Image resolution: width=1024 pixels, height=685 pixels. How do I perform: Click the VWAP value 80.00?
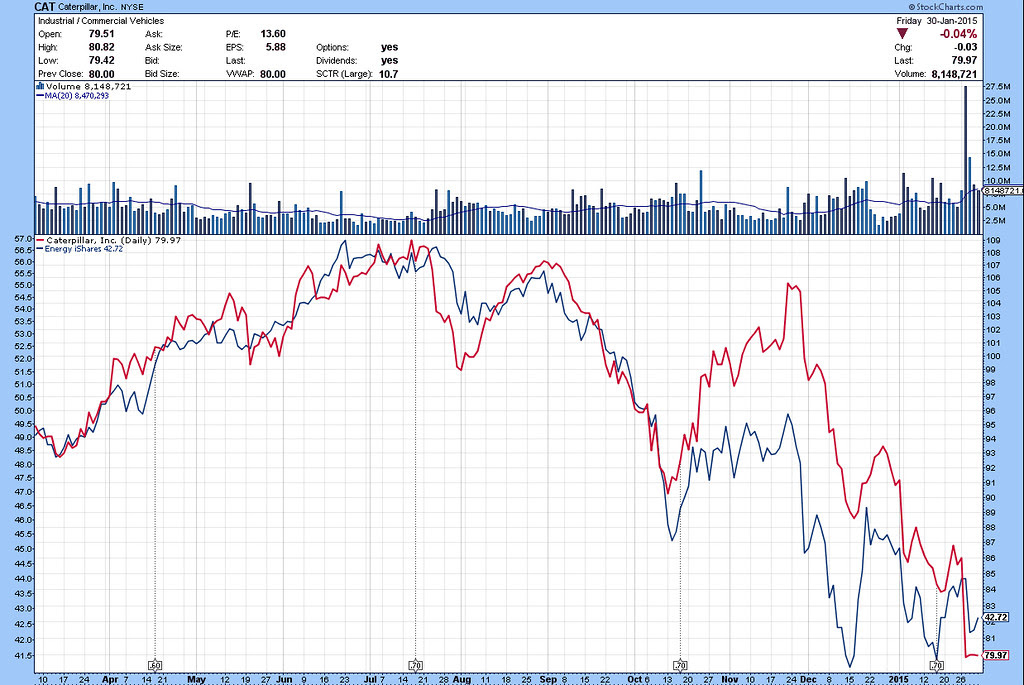tap(273, 74)
